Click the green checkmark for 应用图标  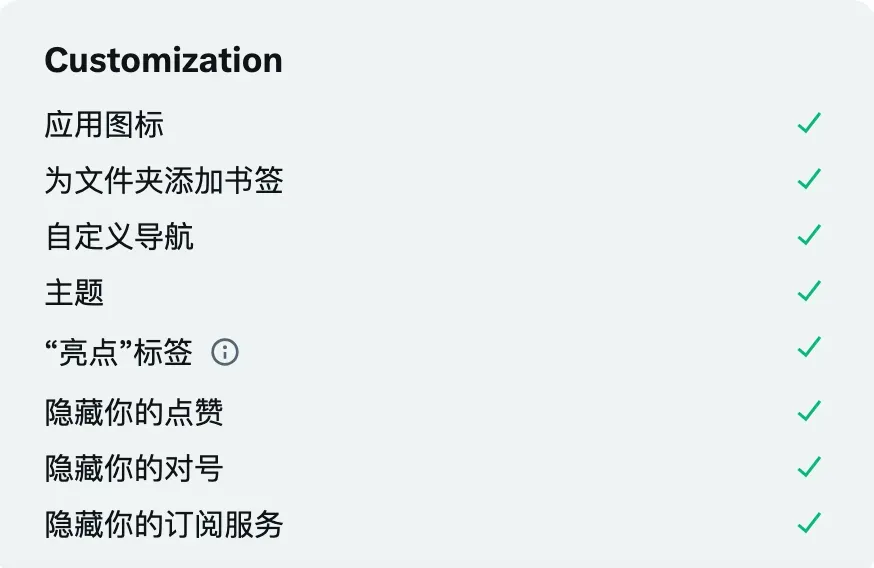point(809,124)
